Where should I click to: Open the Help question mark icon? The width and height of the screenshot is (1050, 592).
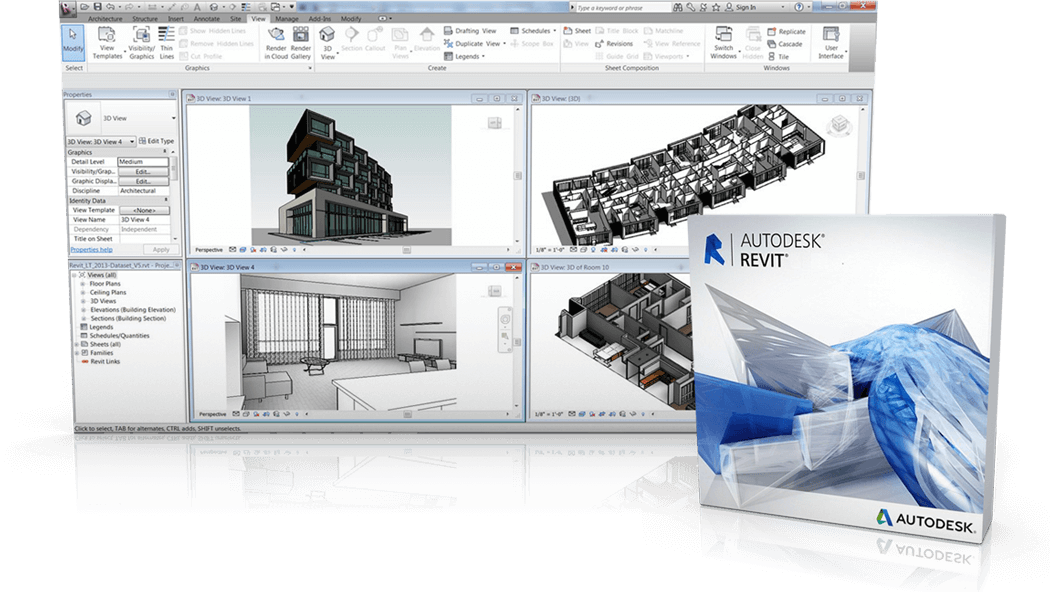click(x=798, y=7)
